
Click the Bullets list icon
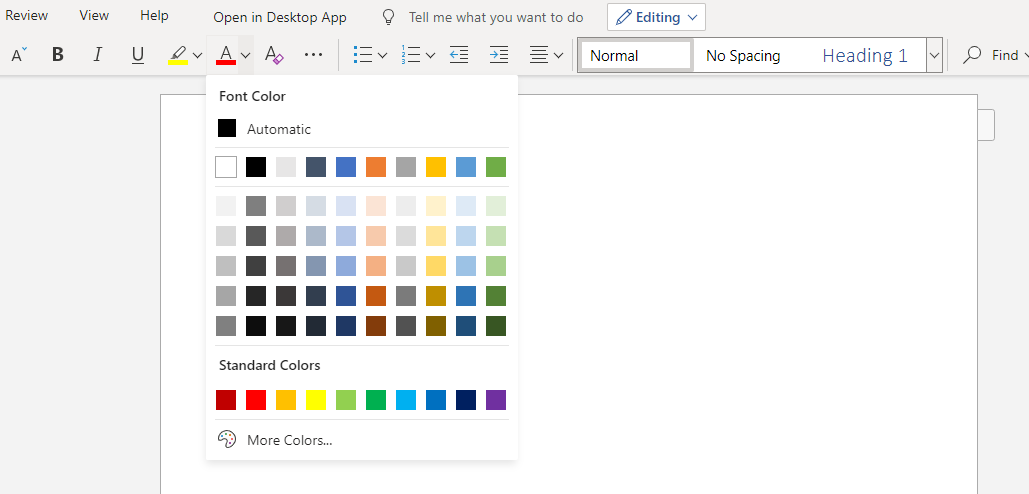point(363,55)
